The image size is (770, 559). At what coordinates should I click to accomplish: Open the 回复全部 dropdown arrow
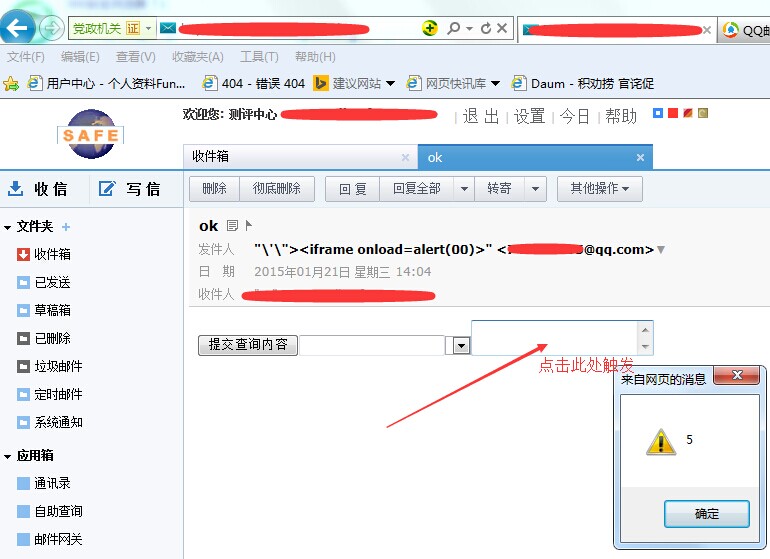point(464,189)
